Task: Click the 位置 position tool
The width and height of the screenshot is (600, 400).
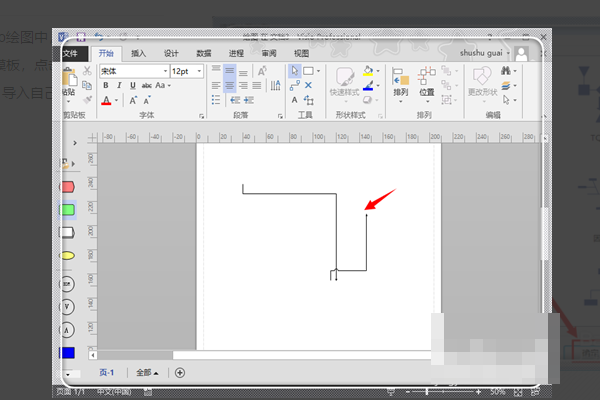Action: 427,83
